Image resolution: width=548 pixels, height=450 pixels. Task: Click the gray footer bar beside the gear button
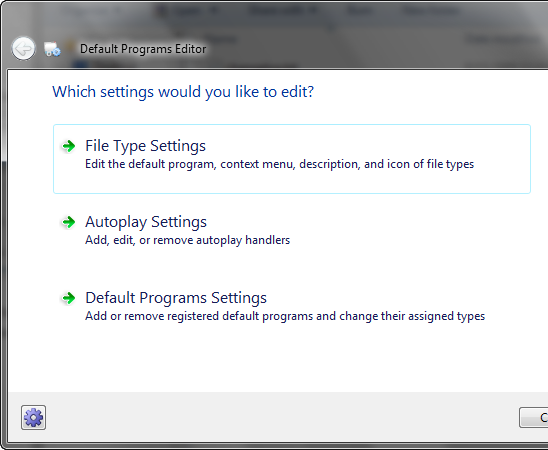(280, 417)
